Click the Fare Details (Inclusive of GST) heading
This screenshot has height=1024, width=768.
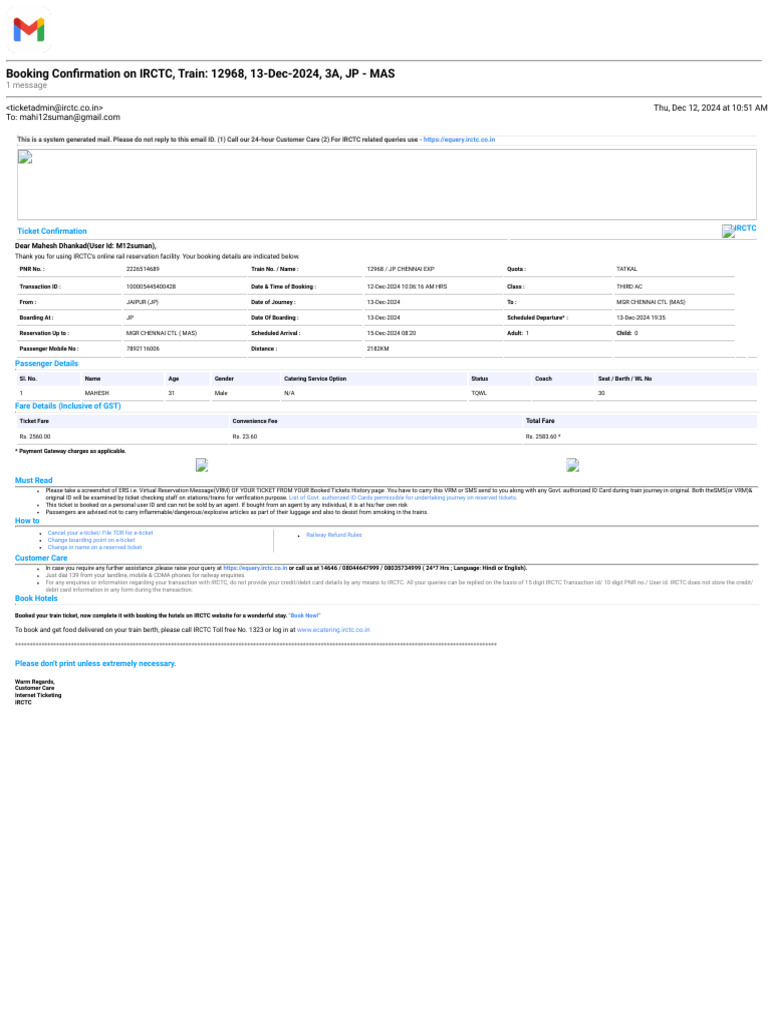click(x=68, y=406)
